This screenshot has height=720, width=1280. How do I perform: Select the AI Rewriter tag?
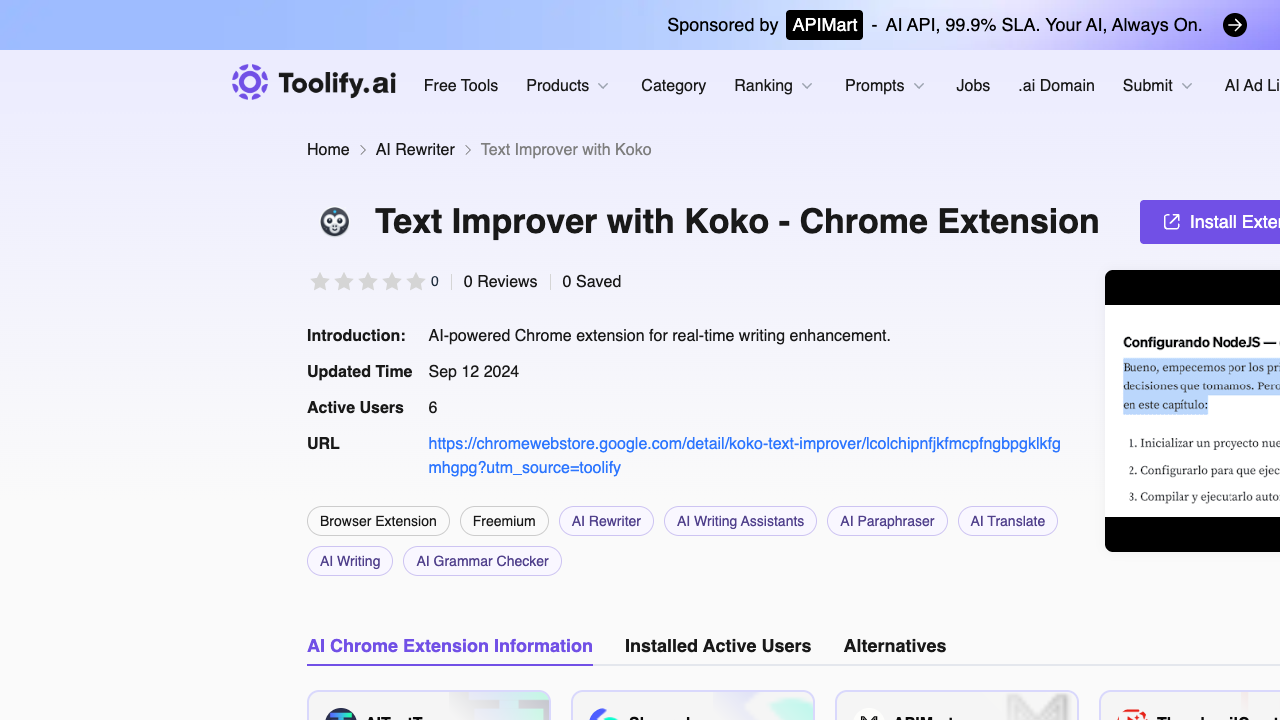(x=607, y=521)
